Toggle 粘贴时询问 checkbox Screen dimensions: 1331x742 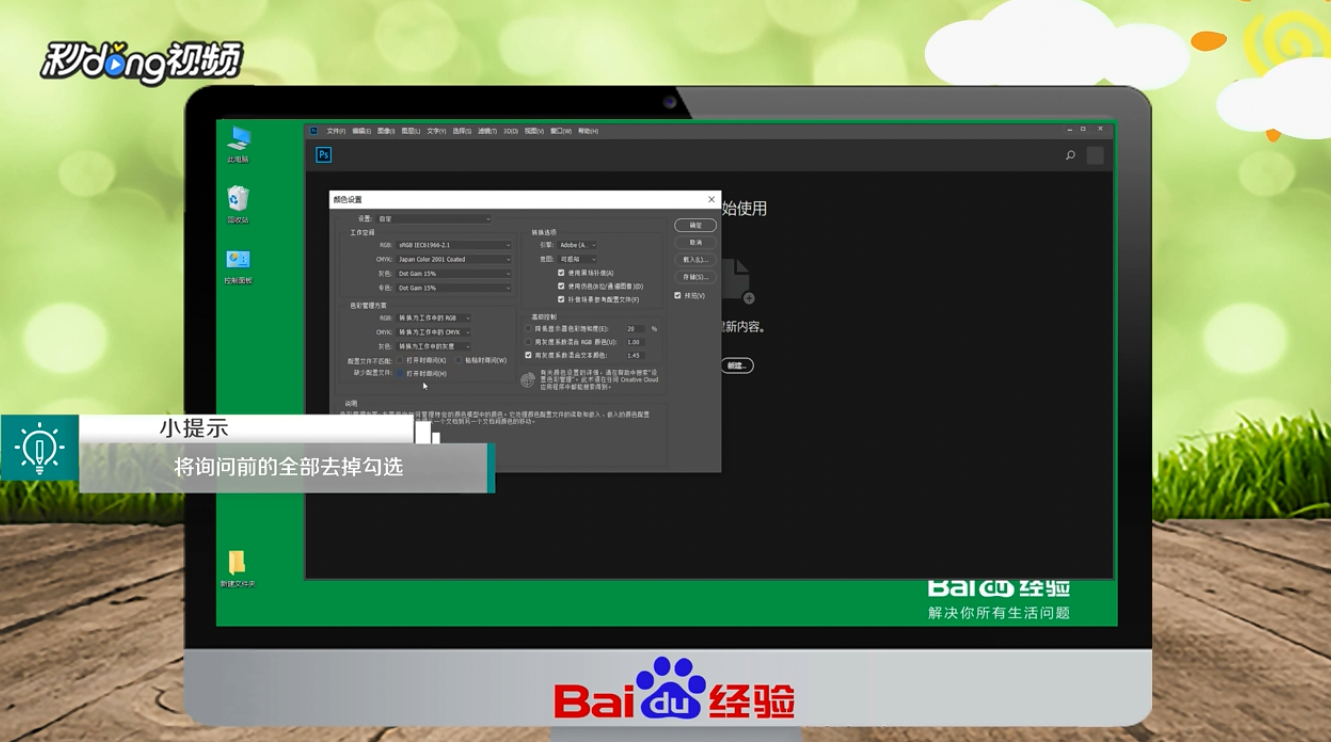tap(459, 360)
